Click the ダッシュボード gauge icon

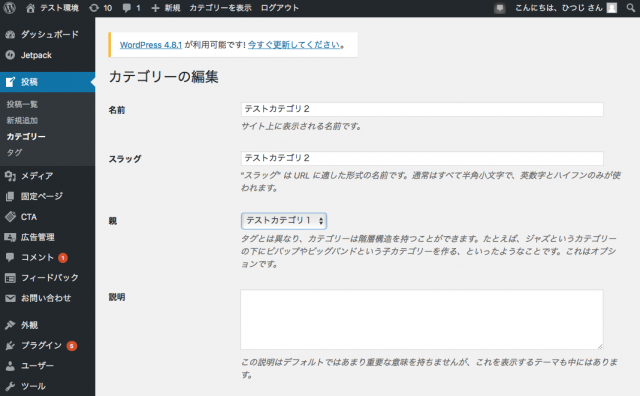10,35
